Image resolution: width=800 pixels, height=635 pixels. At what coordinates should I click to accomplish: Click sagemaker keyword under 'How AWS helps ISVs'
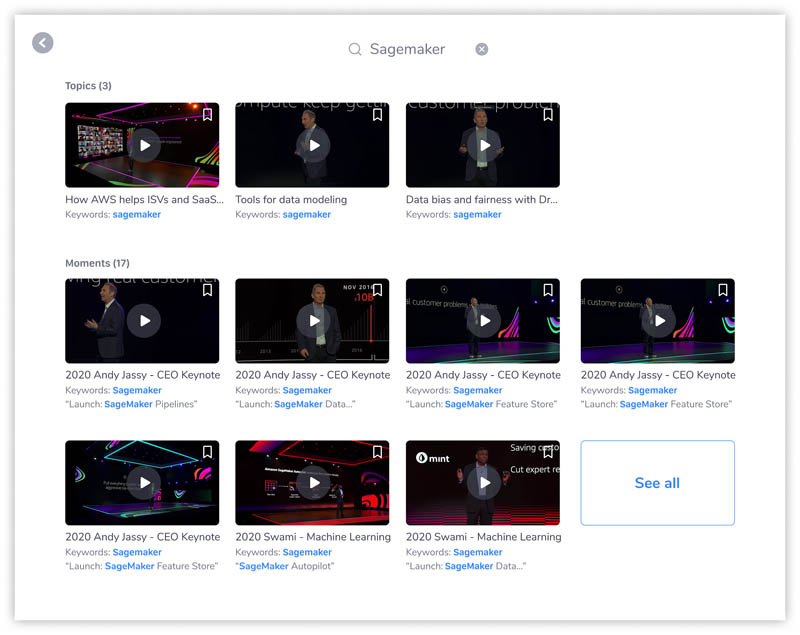pos(137,215)
